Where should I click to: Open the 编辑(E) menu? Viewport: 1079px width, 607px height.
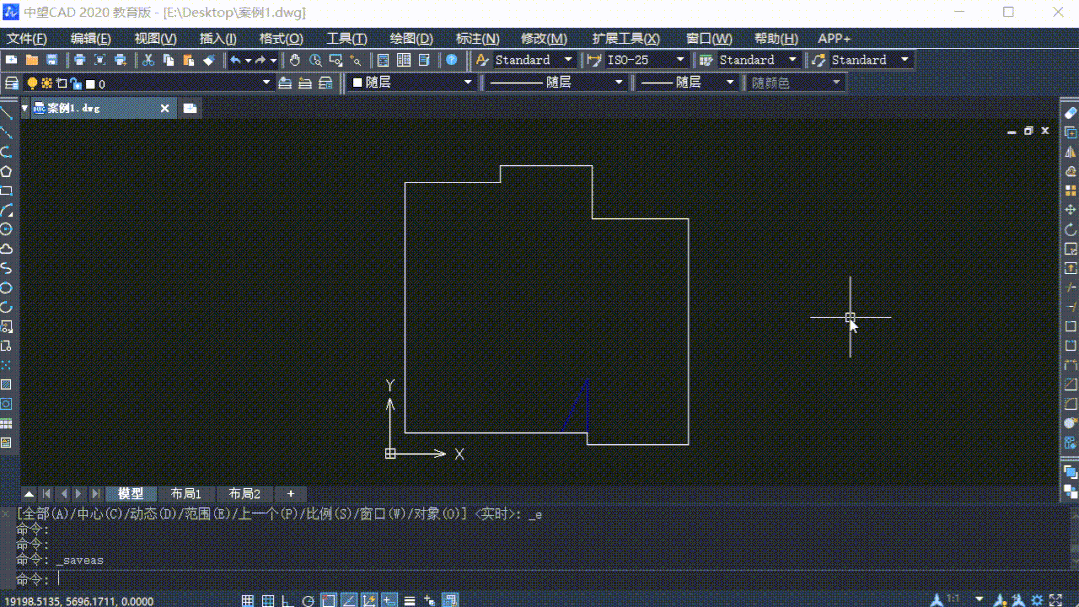click(x=90, y=39)
